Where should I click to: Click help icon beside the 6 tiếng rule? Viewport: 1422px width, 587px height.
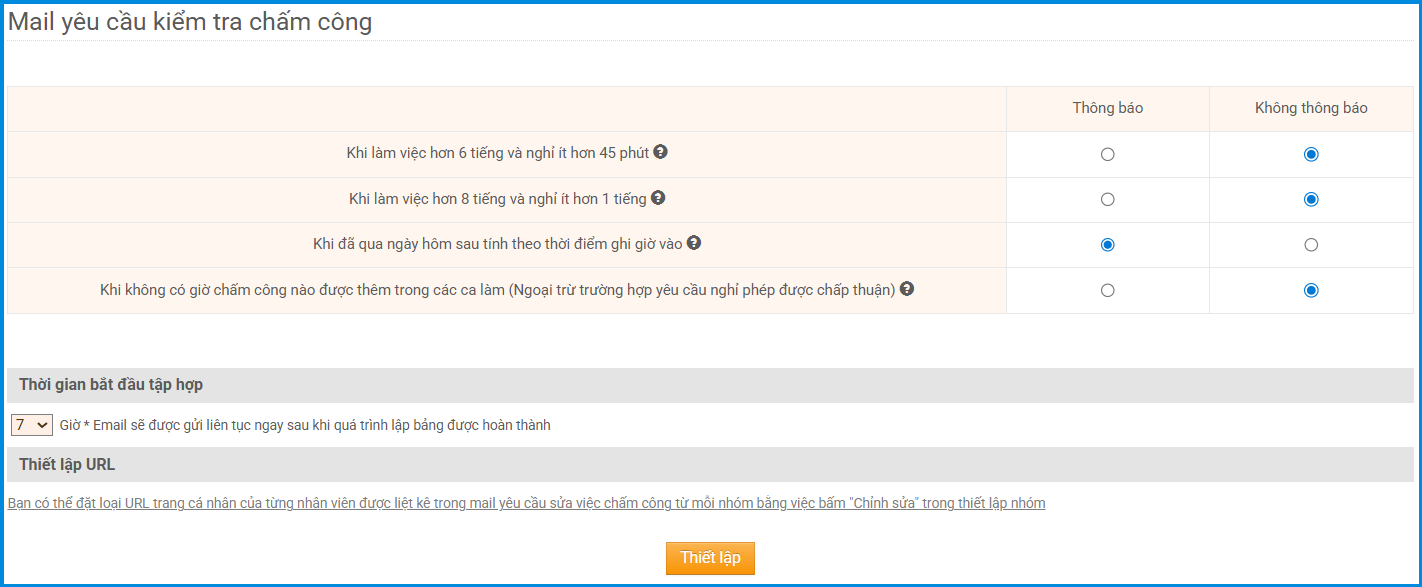[660, 153]
